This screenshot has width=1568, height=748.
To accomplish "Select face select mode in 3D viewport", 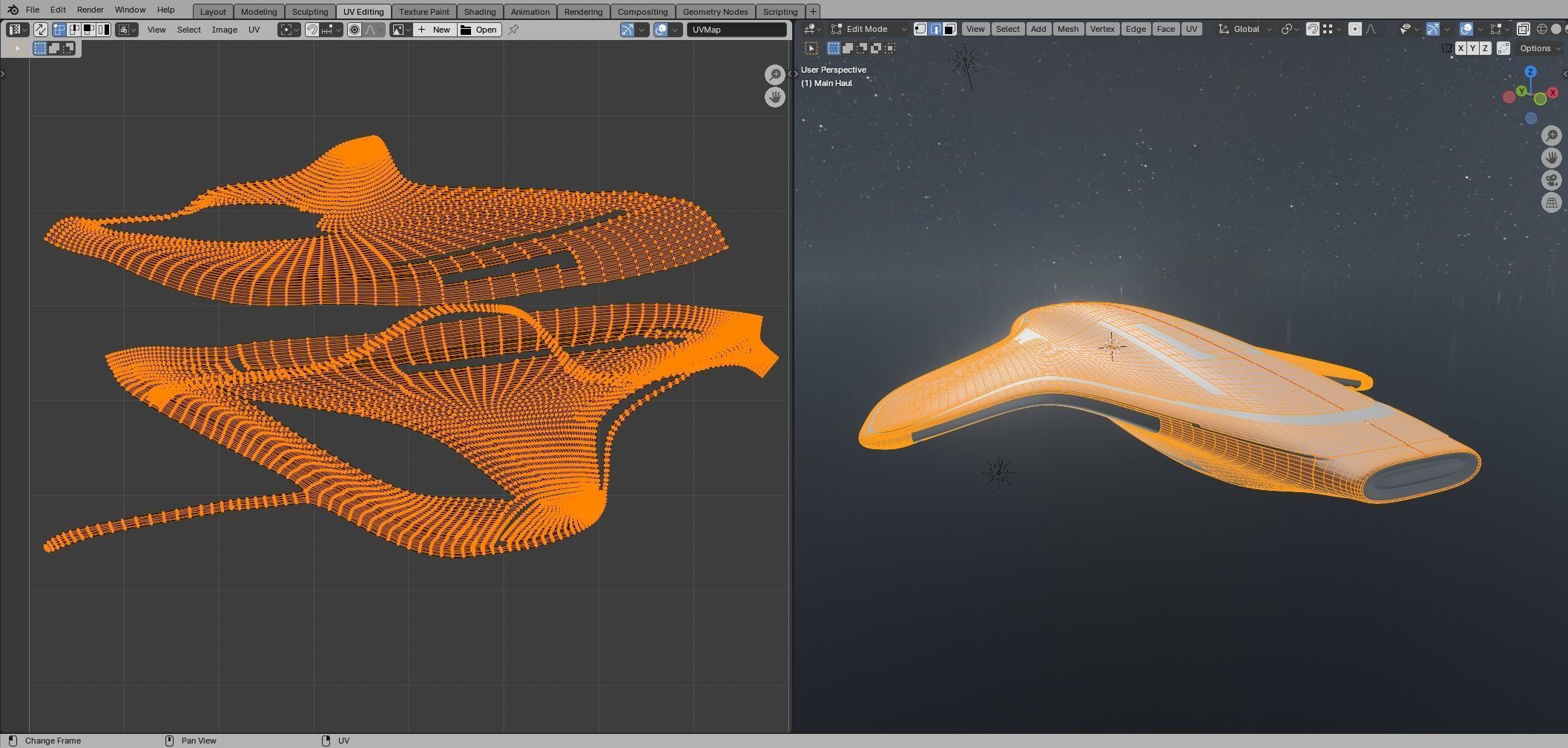I will [949, 29].
